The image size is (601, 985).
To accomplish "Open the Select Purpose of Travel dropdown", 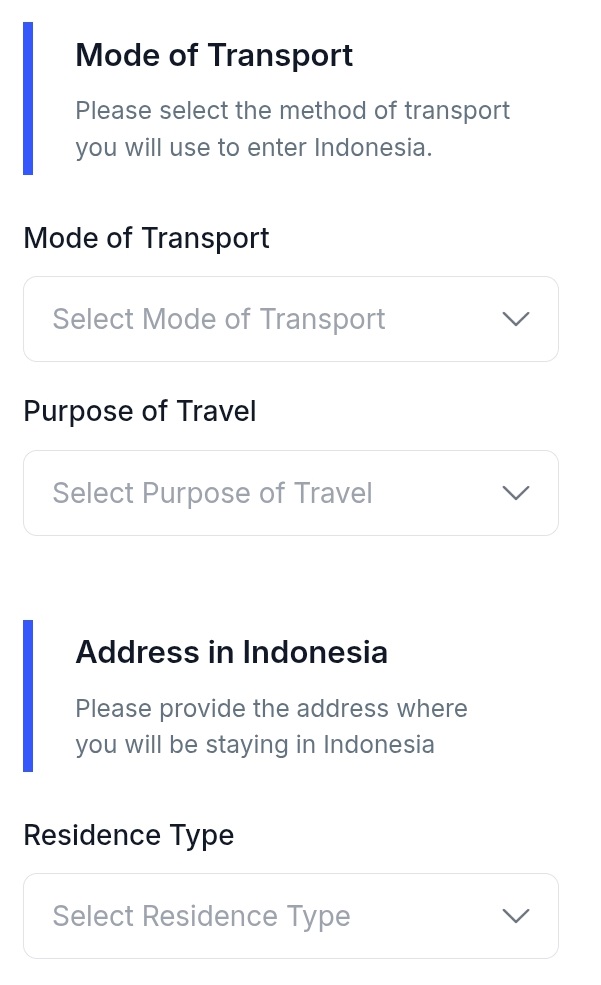I will [x=290, y=493].
